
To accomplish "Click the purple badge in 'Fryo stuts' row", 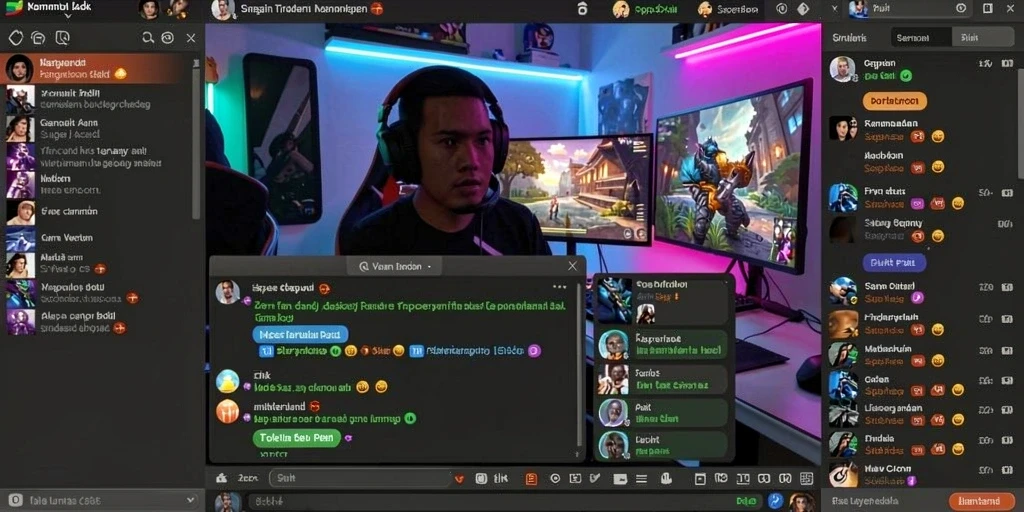I will click(917, 204).
